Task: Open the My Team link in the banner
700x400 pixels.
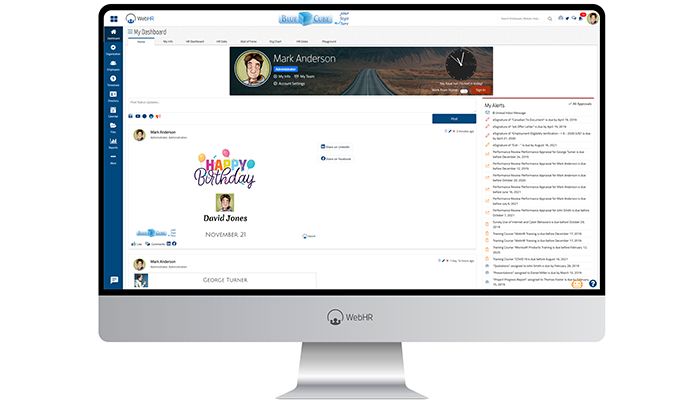Action: pyautogui.click(x=305, y=76)
